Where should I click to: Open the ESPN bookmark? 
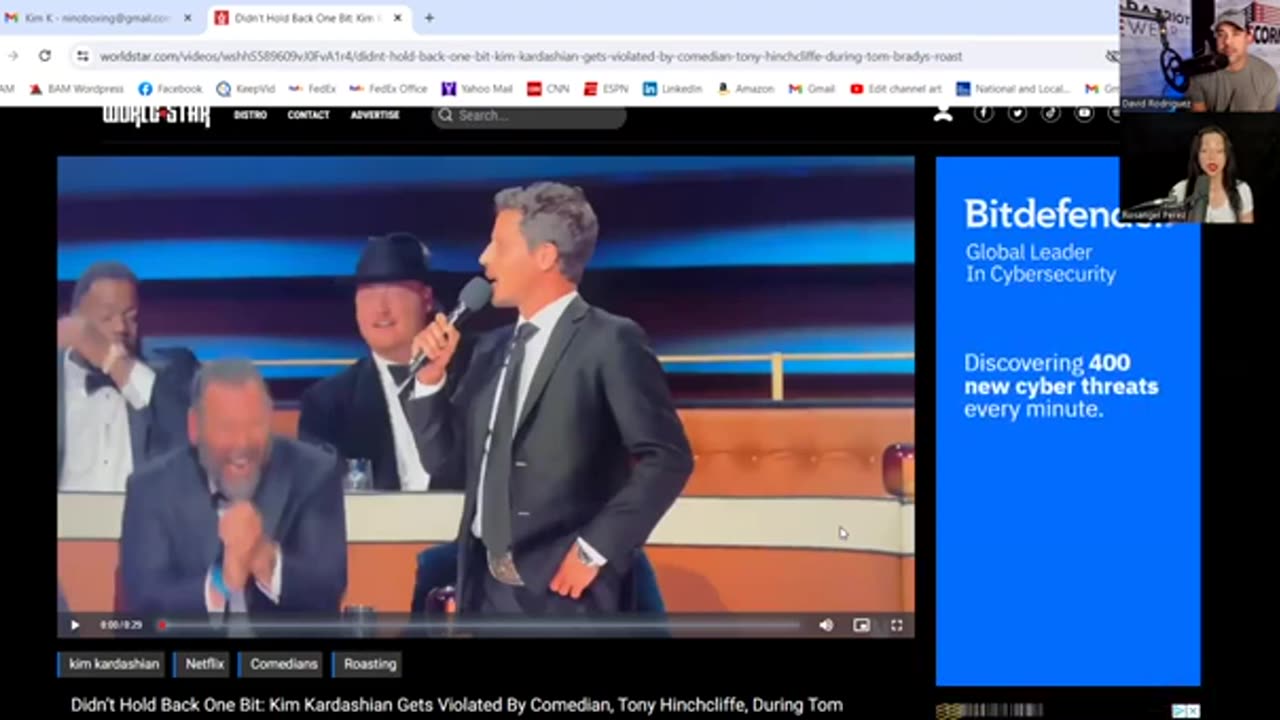(x=606, y=89)
